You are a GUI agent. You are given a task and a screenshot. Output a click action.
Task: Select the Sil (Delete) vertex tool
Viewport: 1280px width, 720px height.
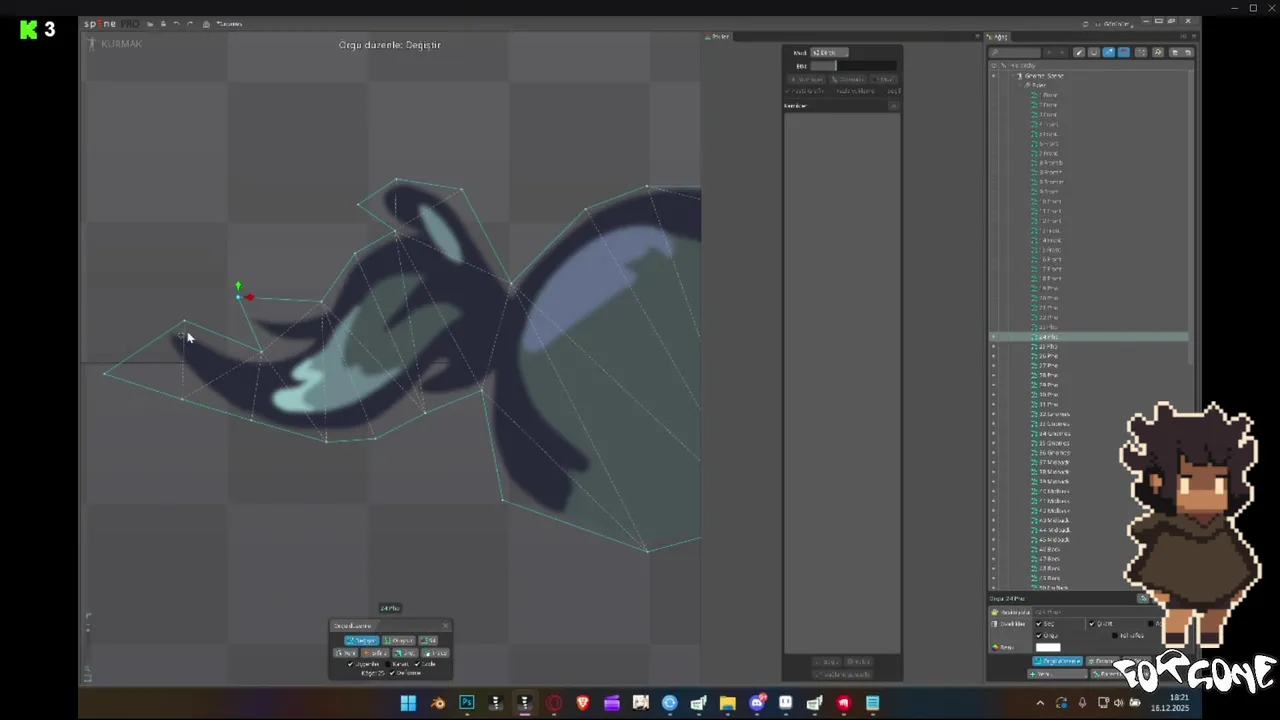pyautogui.click(x=428, y=641)
